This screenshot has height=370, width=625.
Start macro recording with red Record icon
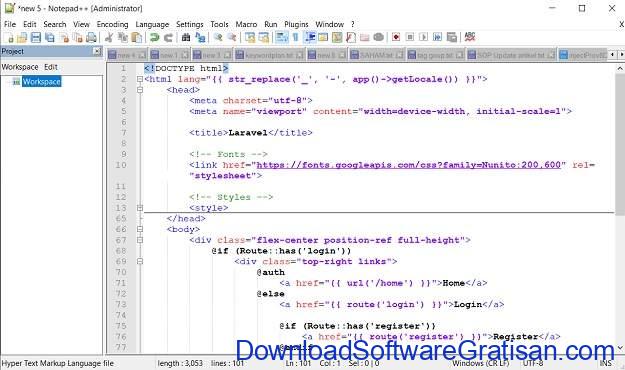[396, 37]
